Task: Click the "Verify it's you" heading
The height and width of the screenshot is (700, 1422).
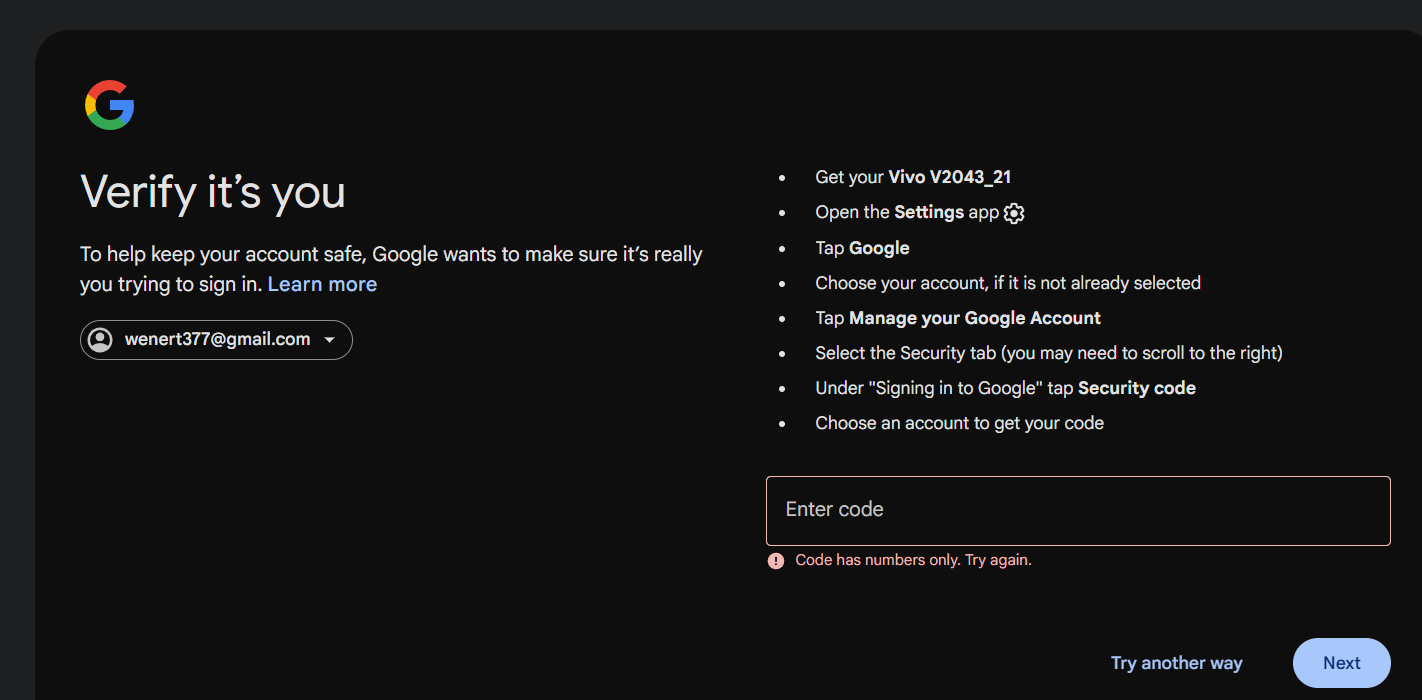Action: pyautogui.click(x=213, y=192)
